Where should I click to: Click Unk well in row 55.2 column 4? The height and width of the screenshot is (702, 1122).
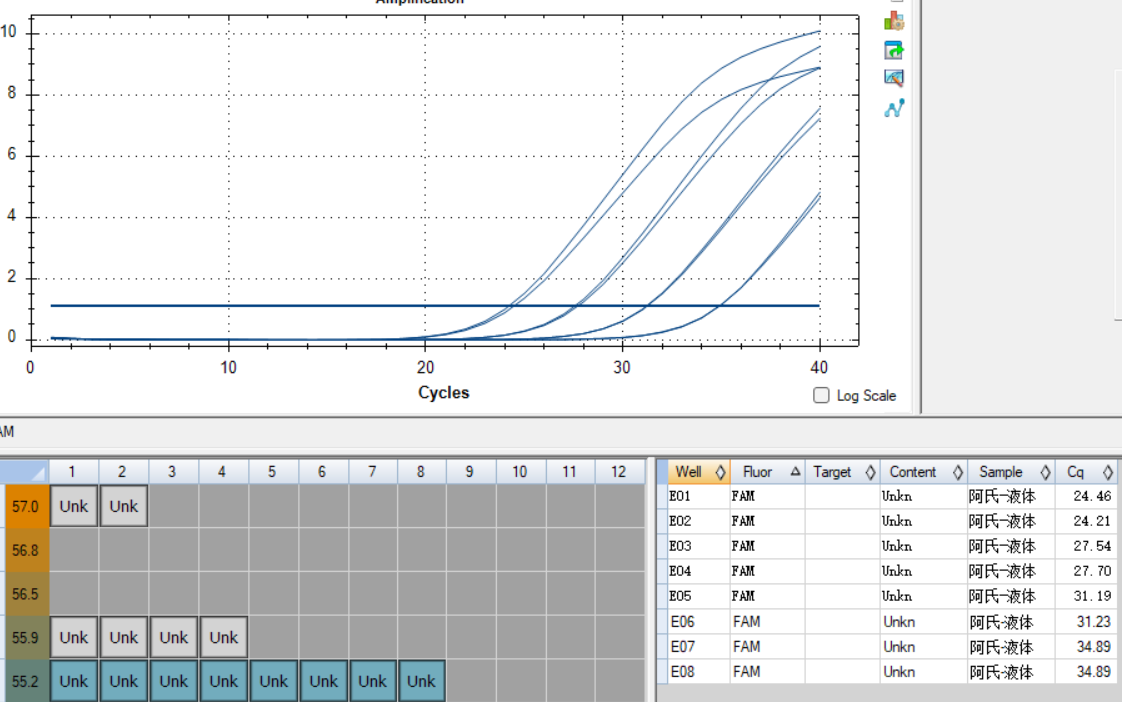(224, 681)
